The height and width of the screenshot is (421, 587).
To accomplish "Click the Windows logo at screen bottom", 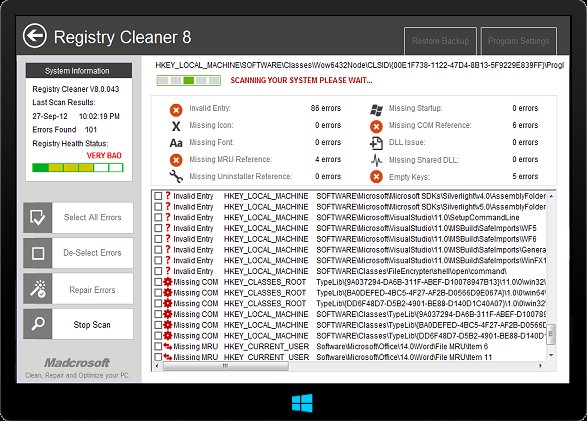I will coord(302,403).
